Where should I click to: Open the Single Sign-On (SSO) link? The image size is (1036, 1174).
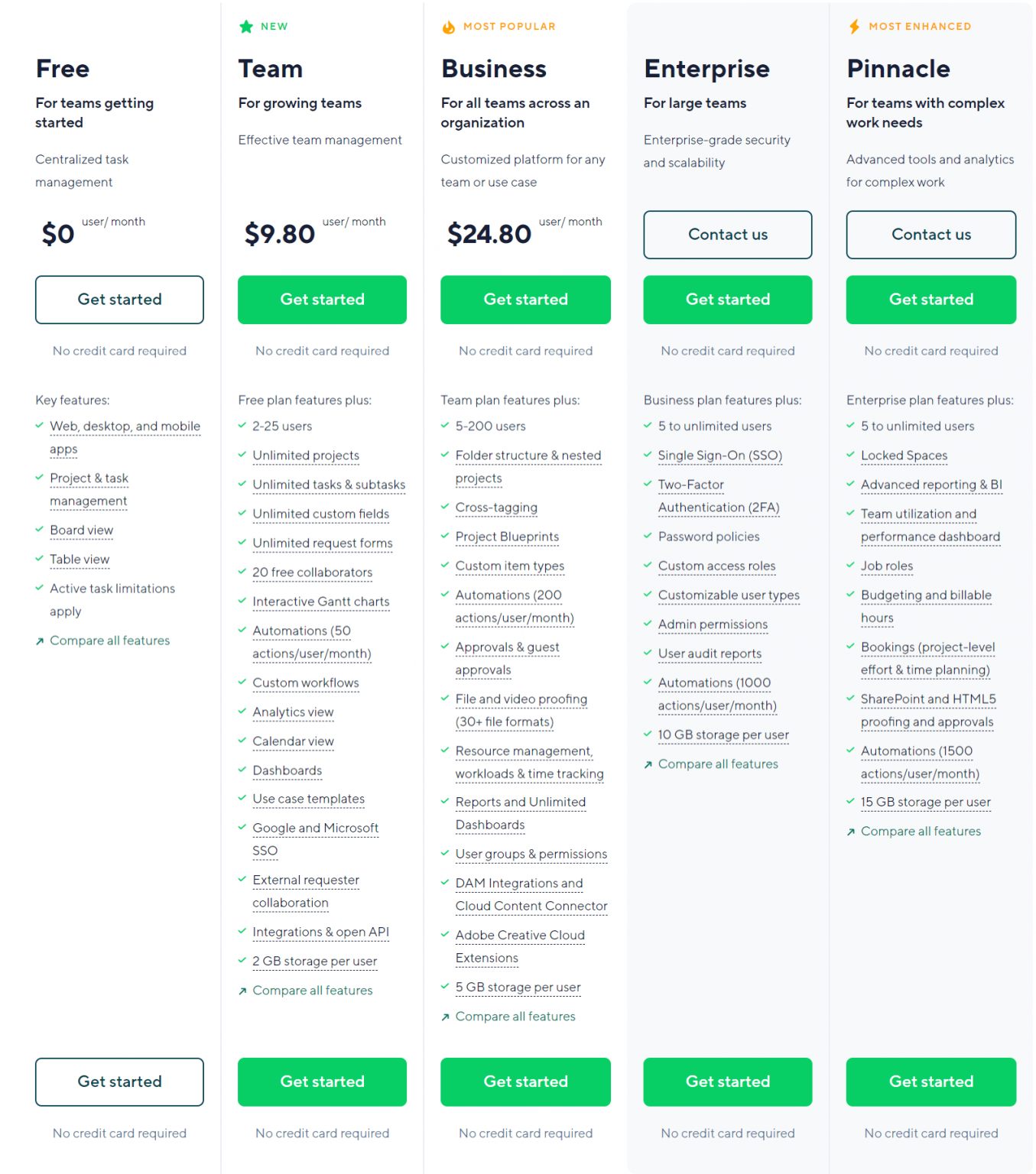tap(719, 456)
